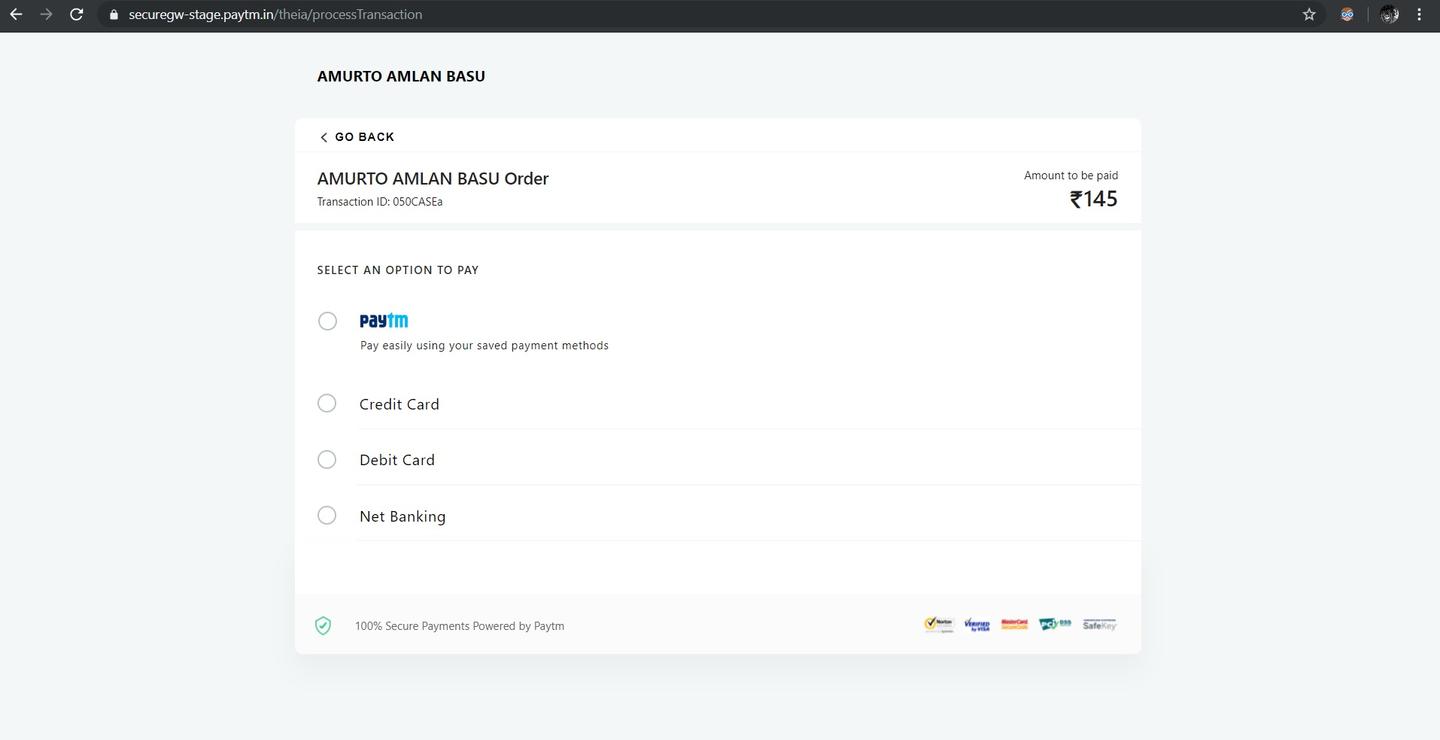Click the Debit Card label
The width and height of the screenshot is (1440, 740).
tap(397, 460)
